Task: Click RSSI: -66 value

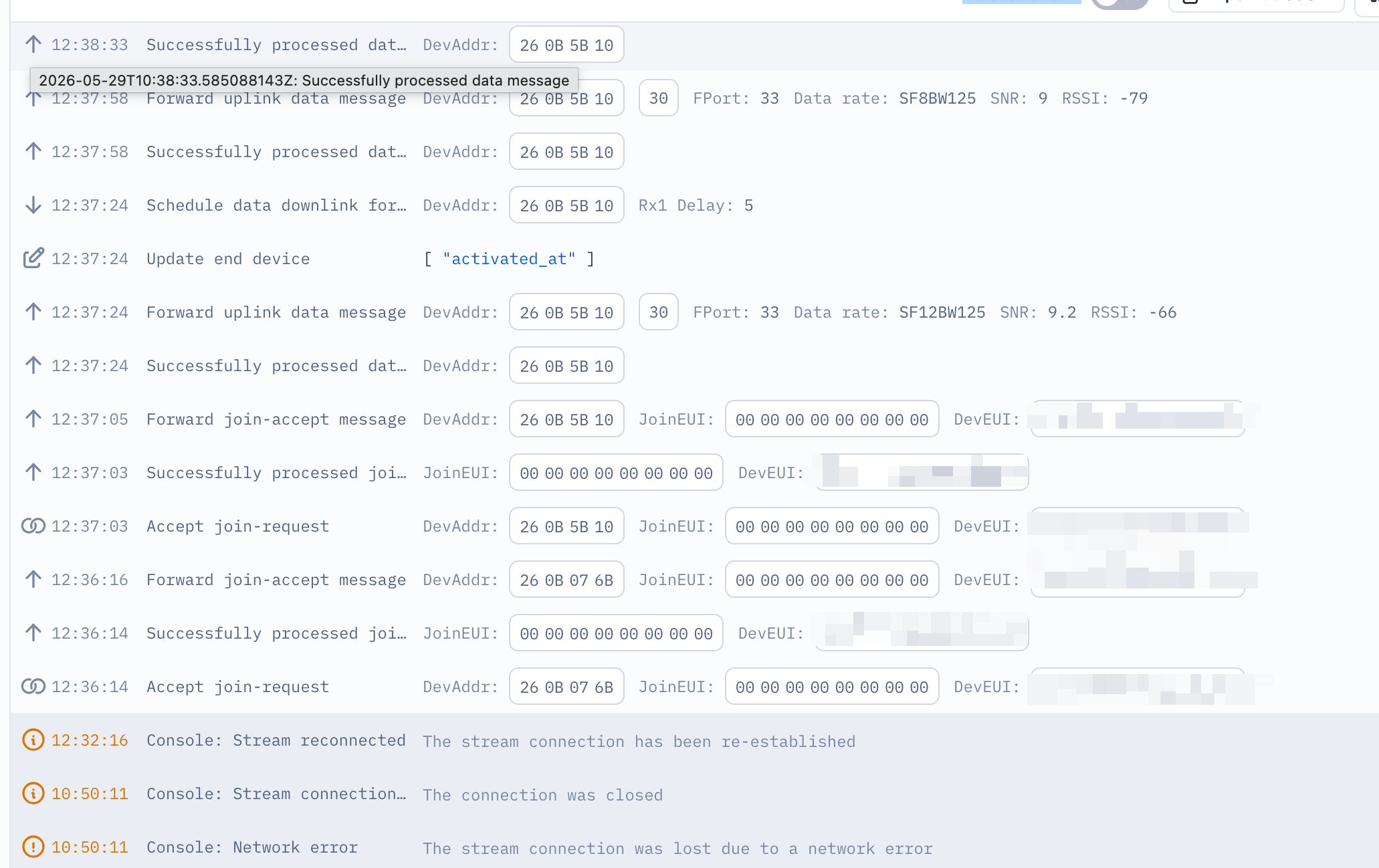Action: pyautogui.click(x=1162, y=312)
